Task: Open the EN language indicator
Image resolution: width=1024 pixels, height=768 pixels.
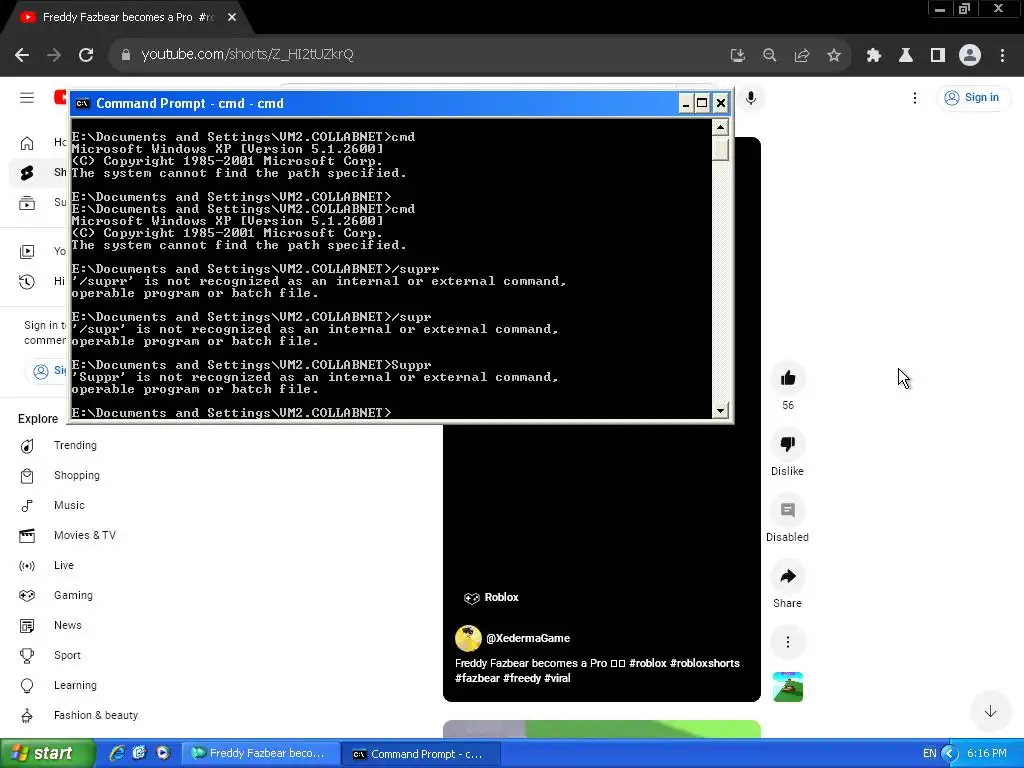Action: 929,754
